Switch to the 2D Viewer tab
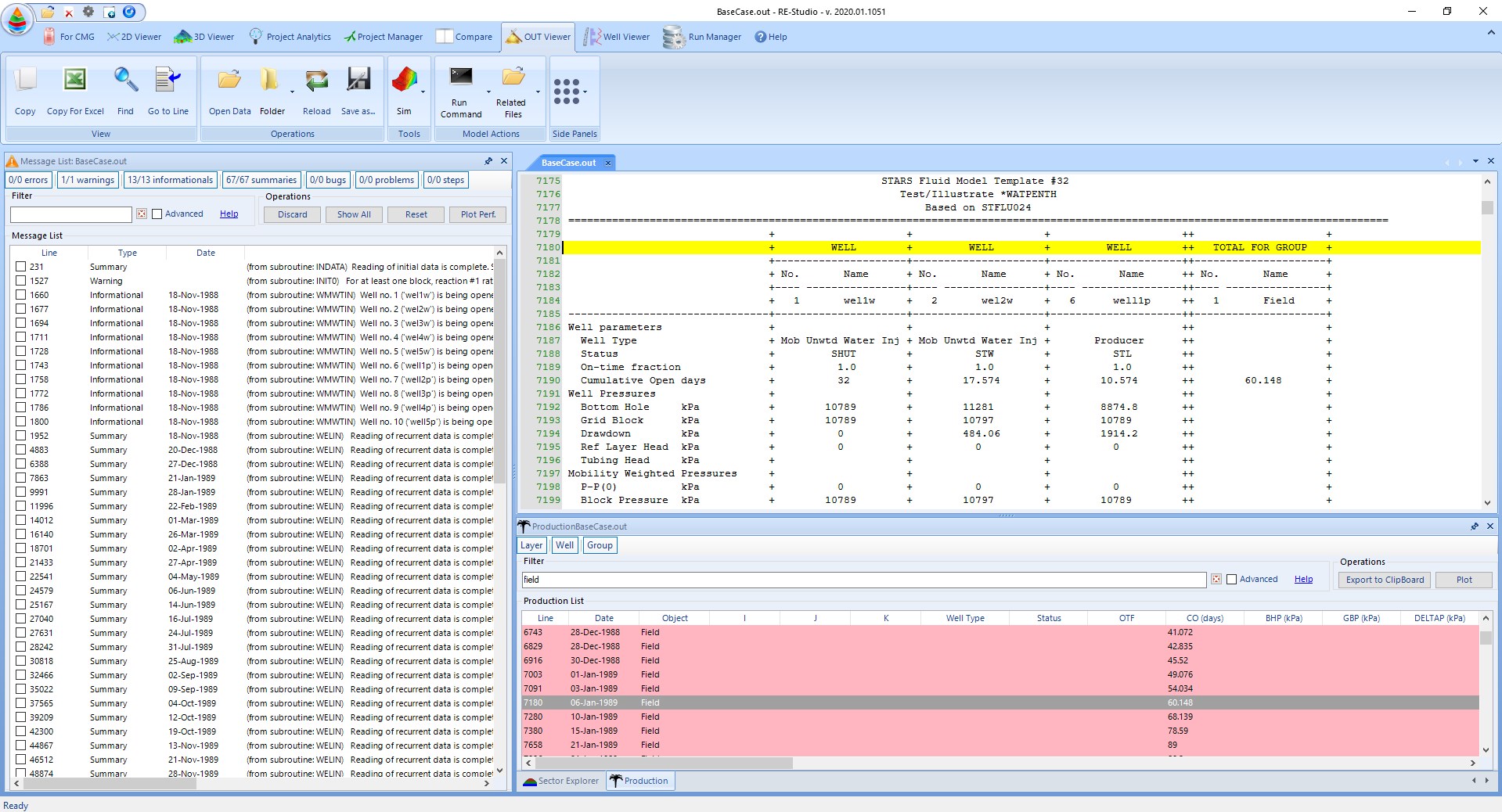This screenshot has height=812, width=1502. [134, 37]
